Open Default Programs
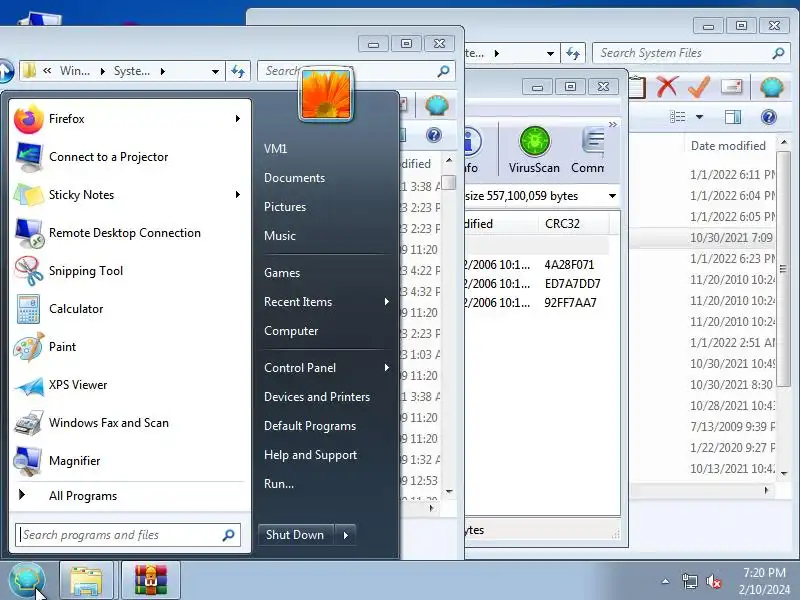This screenshot has width=800, height=600. [x=310, y=426]
